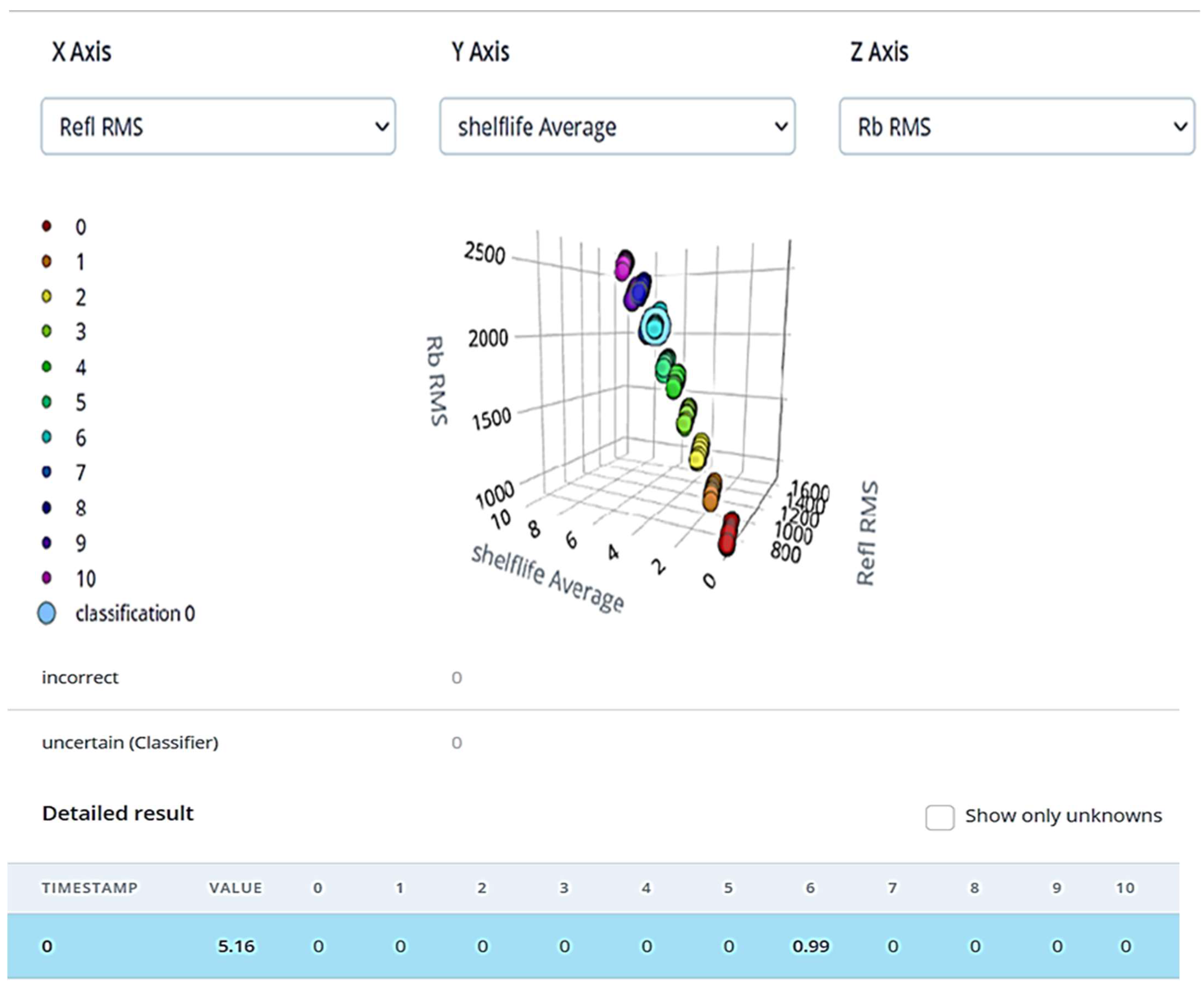Select the highlighted result row with value 5.16
The image size is (1204, 987).
point(593,946)
